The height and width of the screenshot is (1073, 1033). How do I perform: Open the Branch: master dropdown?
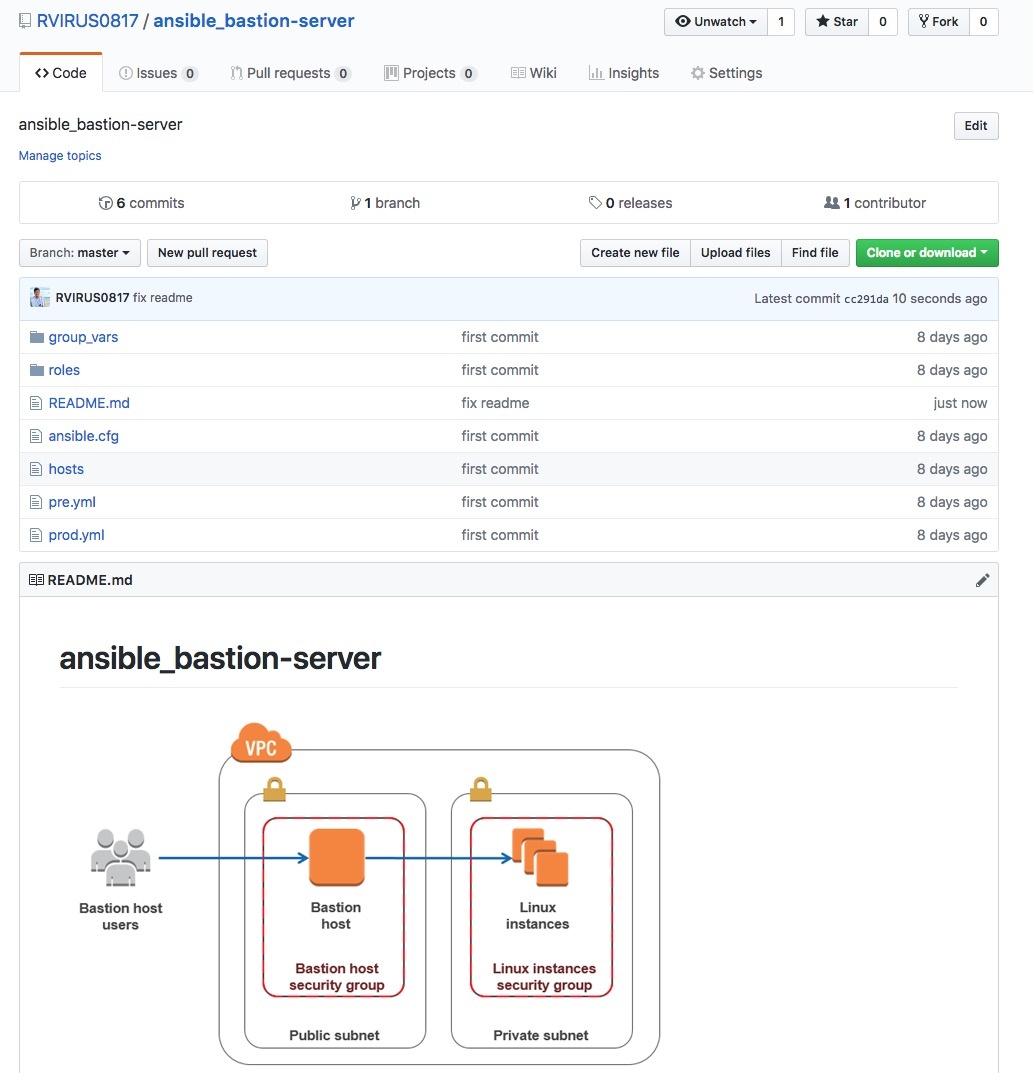click(80, 253)
